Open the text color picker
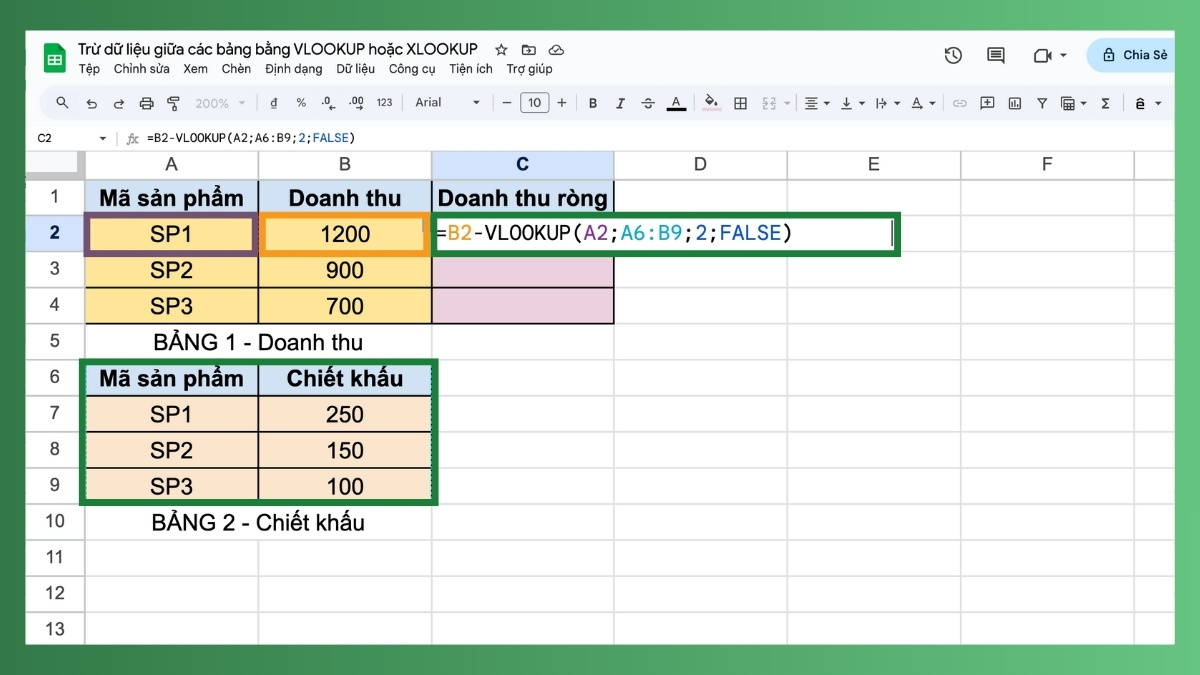1200x675 pixels. [x=676, y=102]
